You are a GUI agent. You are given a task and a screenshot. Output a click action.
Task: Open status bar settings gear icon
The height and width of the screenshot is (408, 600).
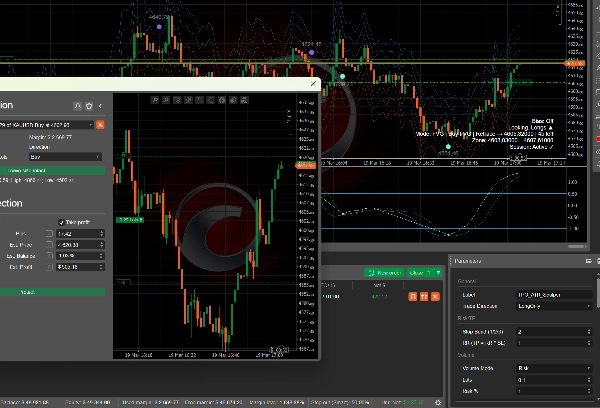coord(438,403)
